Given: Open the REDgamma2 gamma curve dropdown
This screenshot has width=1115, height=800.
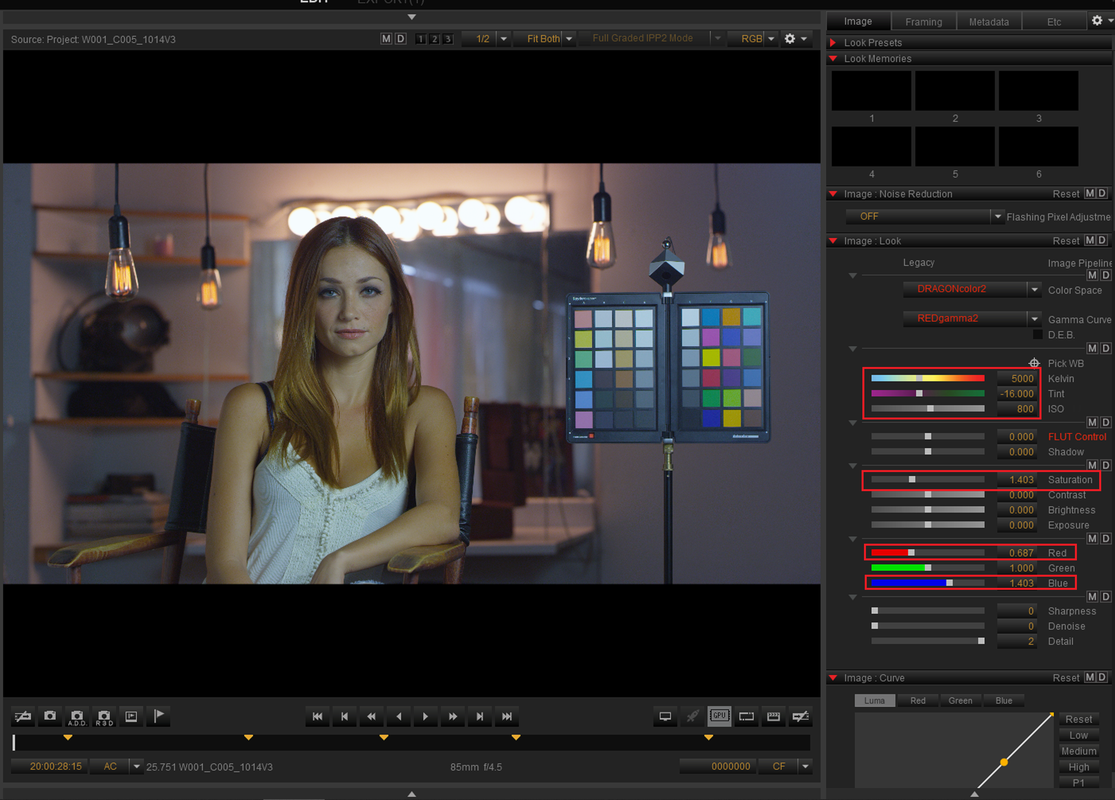Looking at the screenshot, I should [x=972, y=318].
